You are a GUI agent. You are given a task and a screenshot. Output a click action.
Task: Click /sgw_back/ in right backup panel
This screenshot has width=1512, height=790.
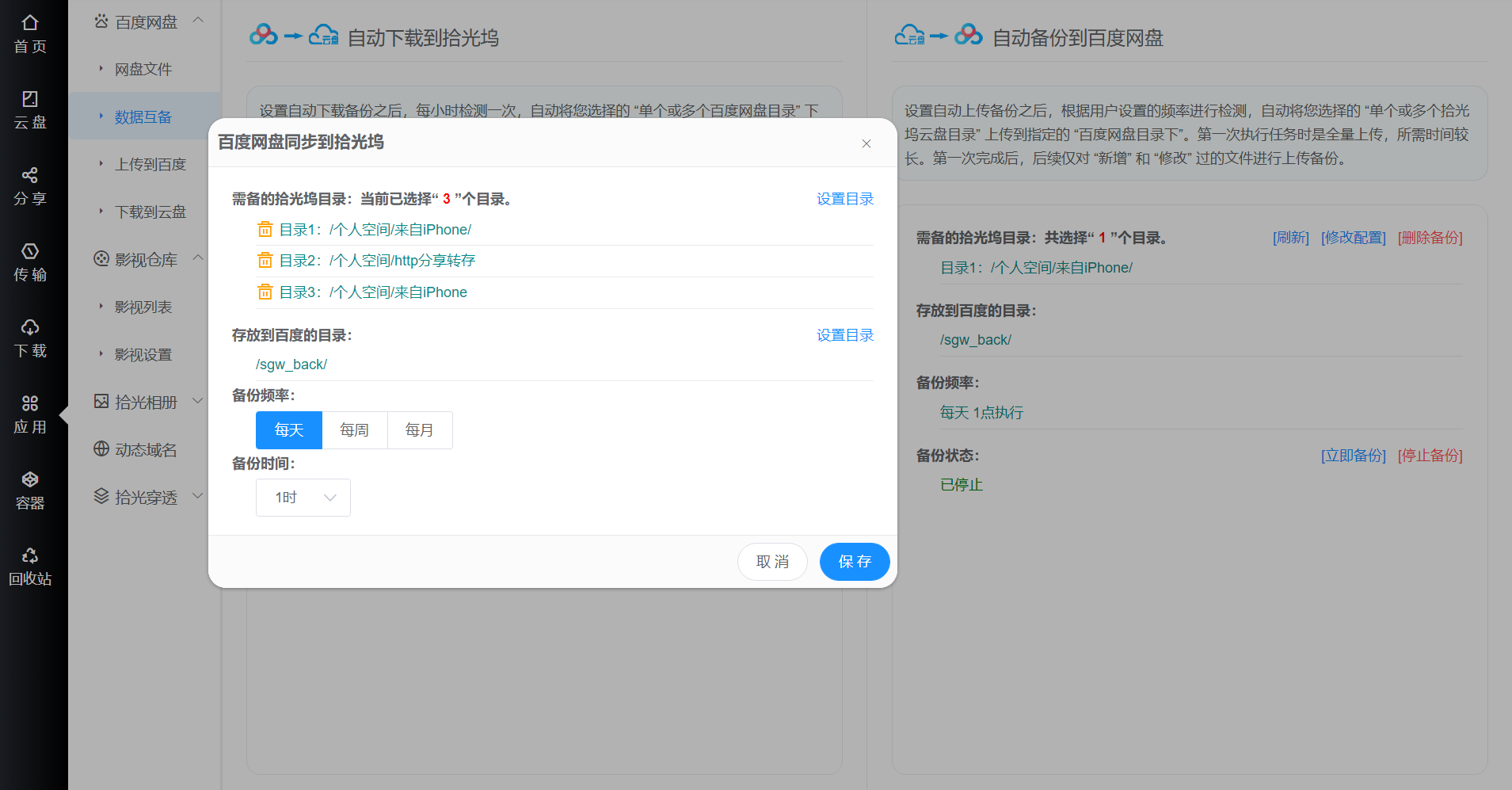pos(976,340)
